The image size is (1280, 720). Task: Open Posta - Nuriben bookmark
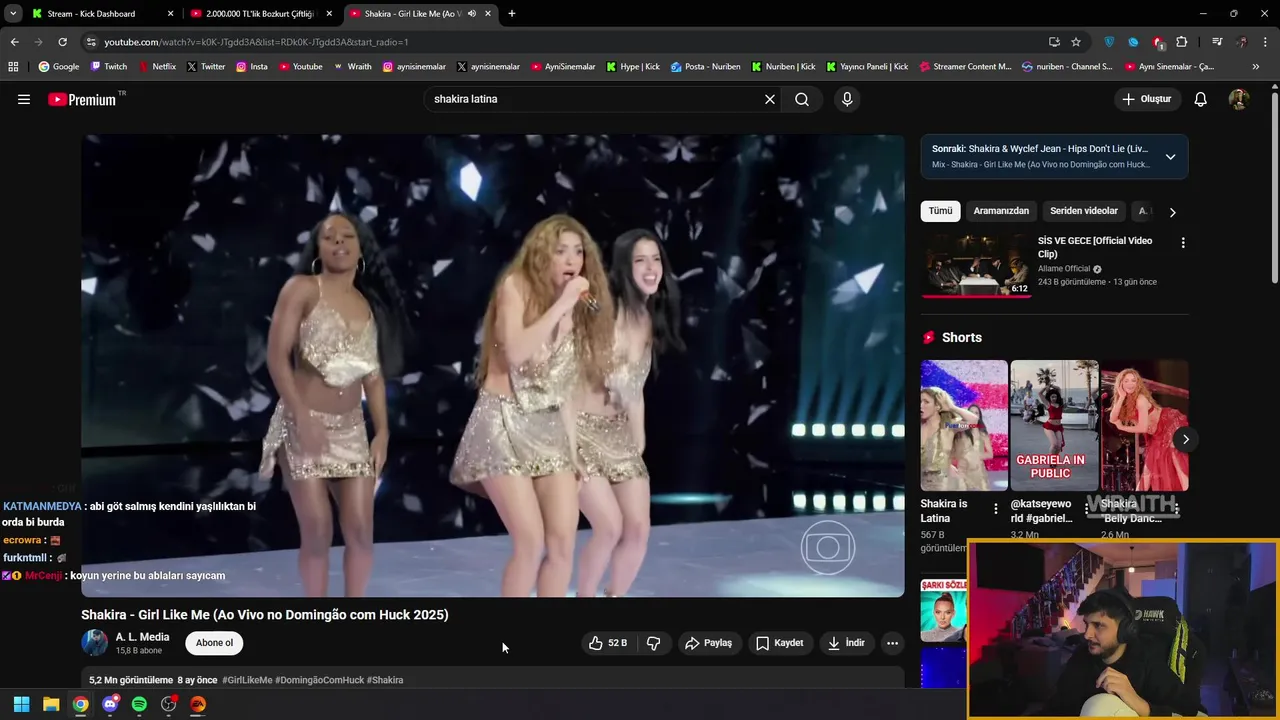pos(706,67)
